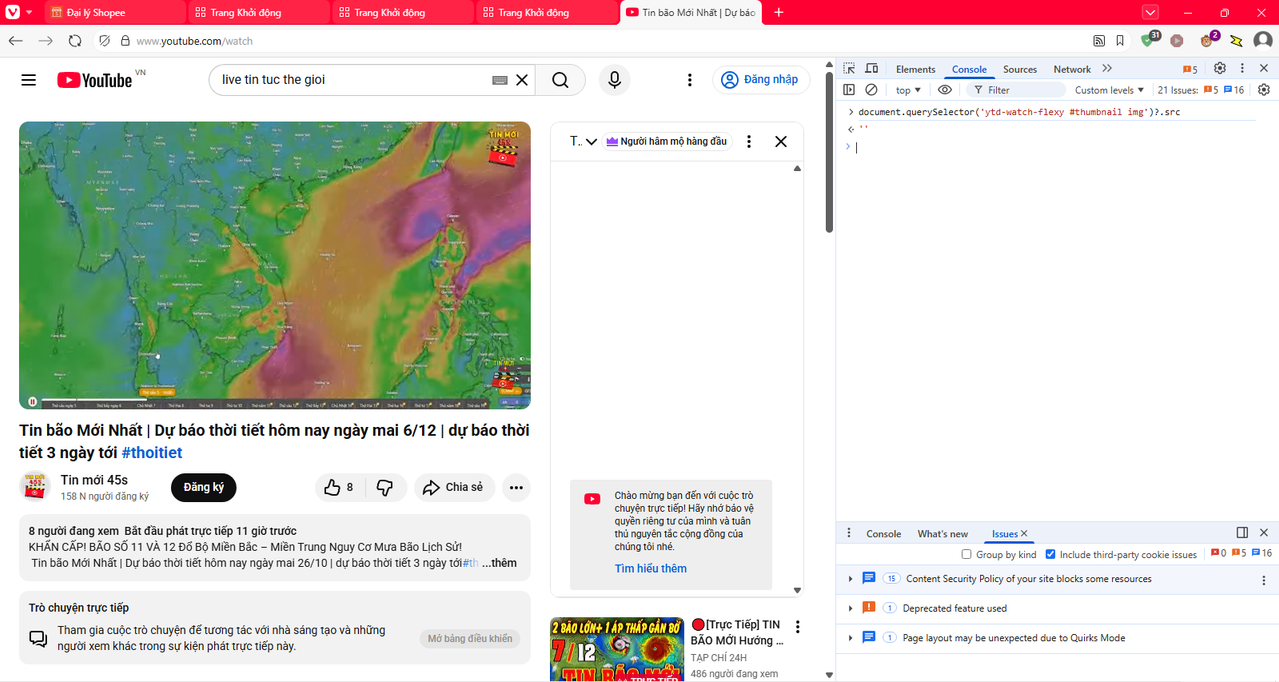The width and height of the screenshot is (1279, 682).
Task: Show the console sidebar panel icon
Action: click(849, 90)
